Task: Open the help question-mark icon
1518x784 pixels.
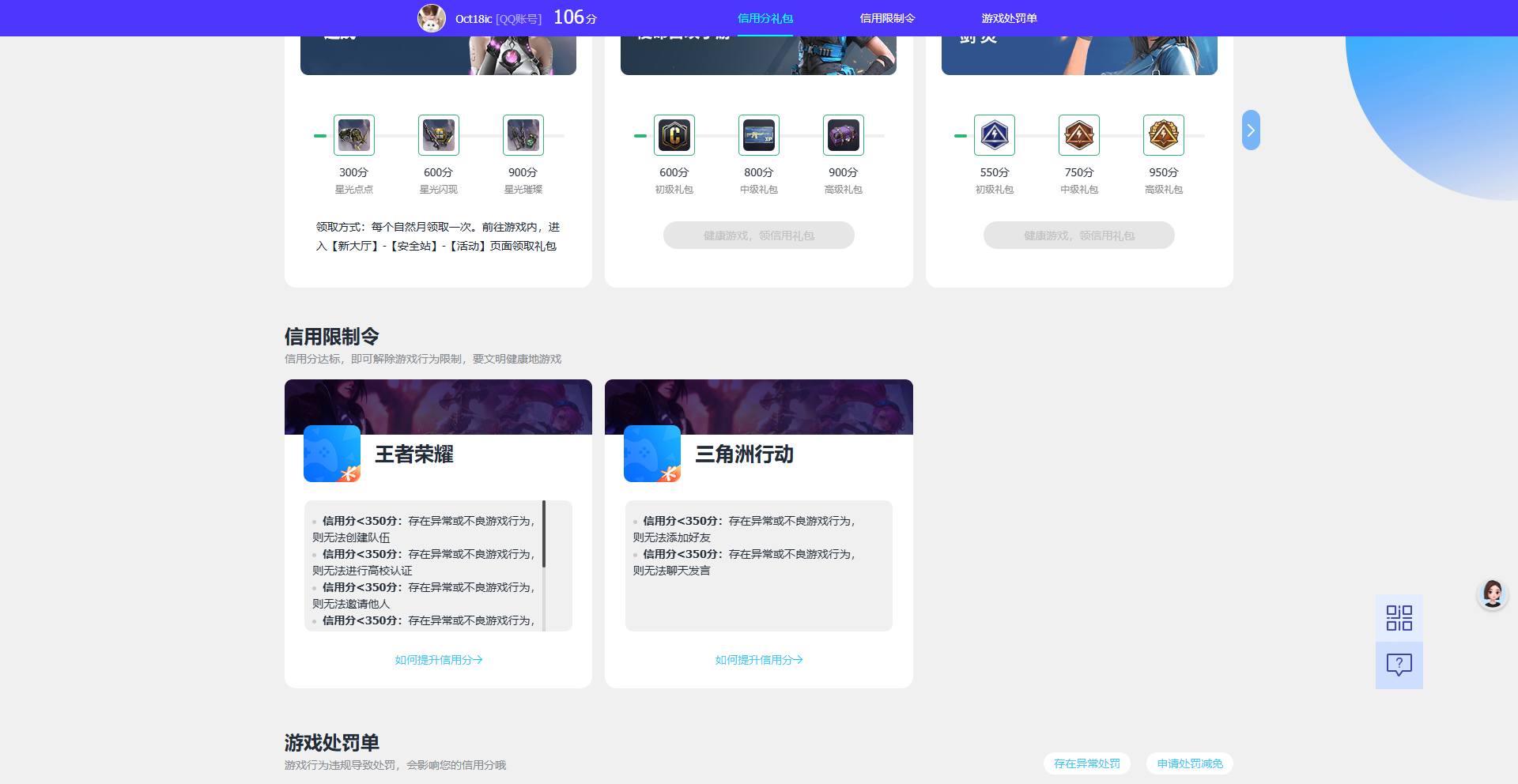Action: click(1399, 665)
